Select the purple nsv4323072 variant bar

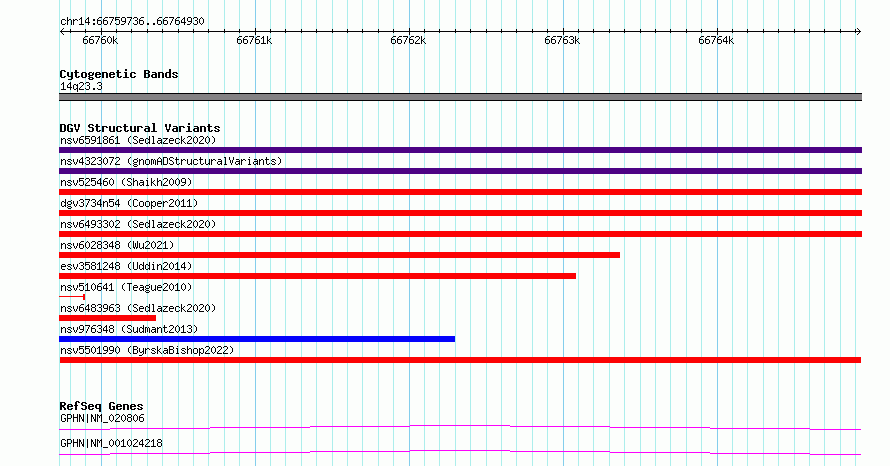[x=460, y=171]
